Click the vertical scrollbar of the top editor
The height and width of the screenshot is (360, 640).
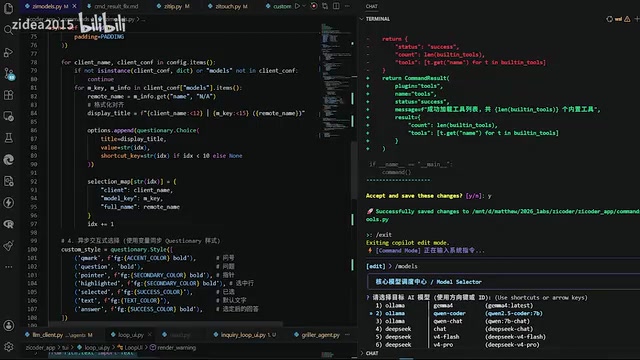354,171
